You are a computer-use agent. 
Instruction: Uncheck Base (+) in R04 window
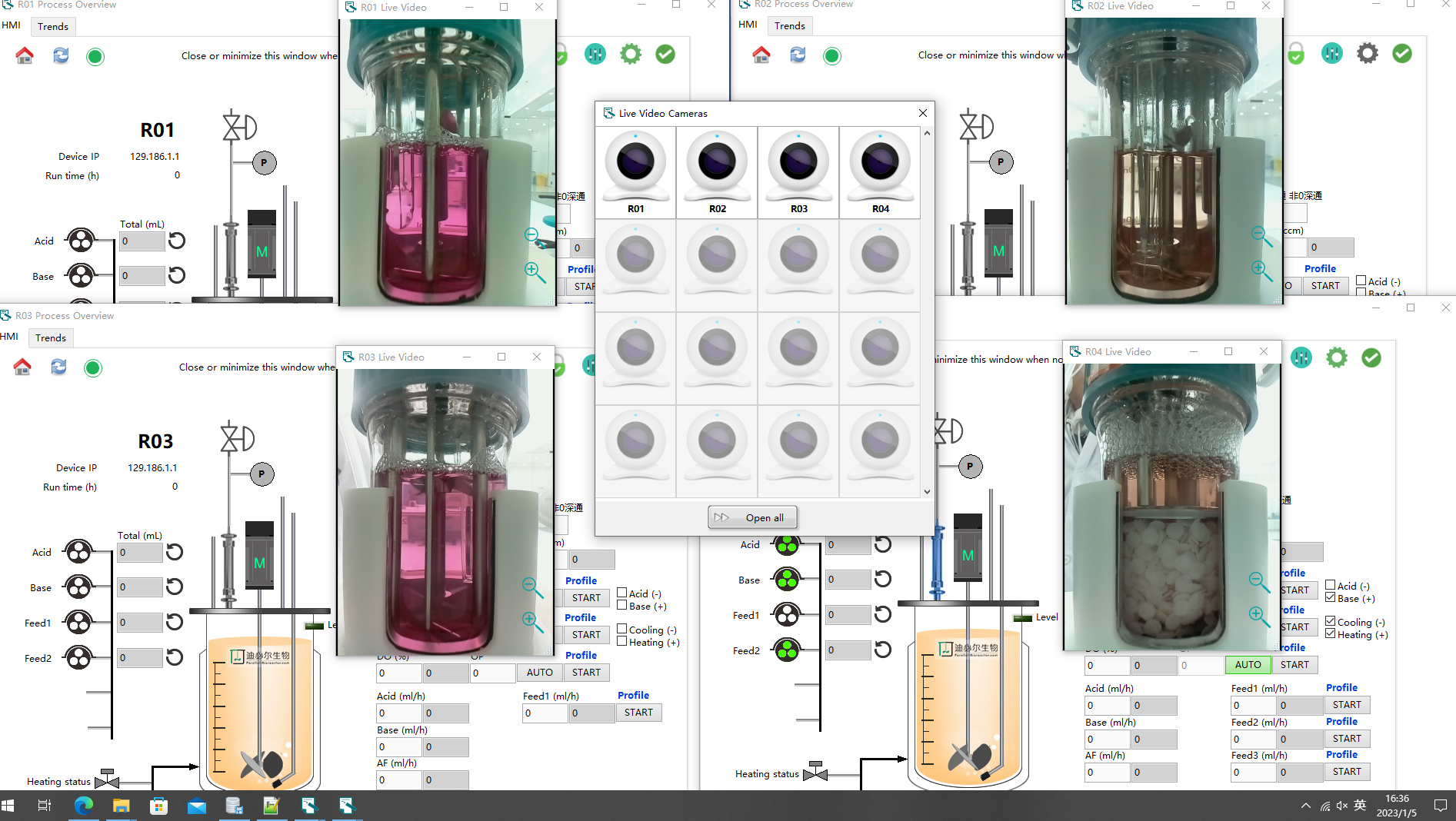coord(1330,597)
